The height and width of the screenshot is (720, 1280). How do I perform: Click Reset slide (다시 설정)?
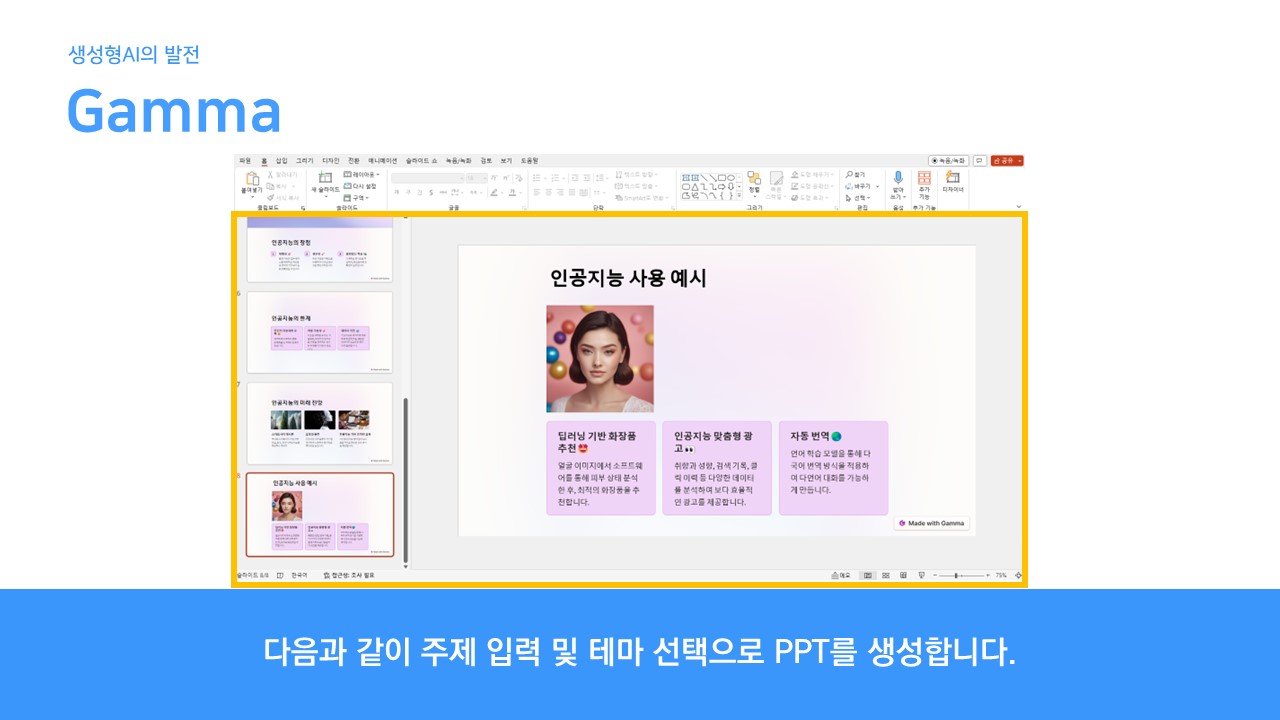coord(360,186)
